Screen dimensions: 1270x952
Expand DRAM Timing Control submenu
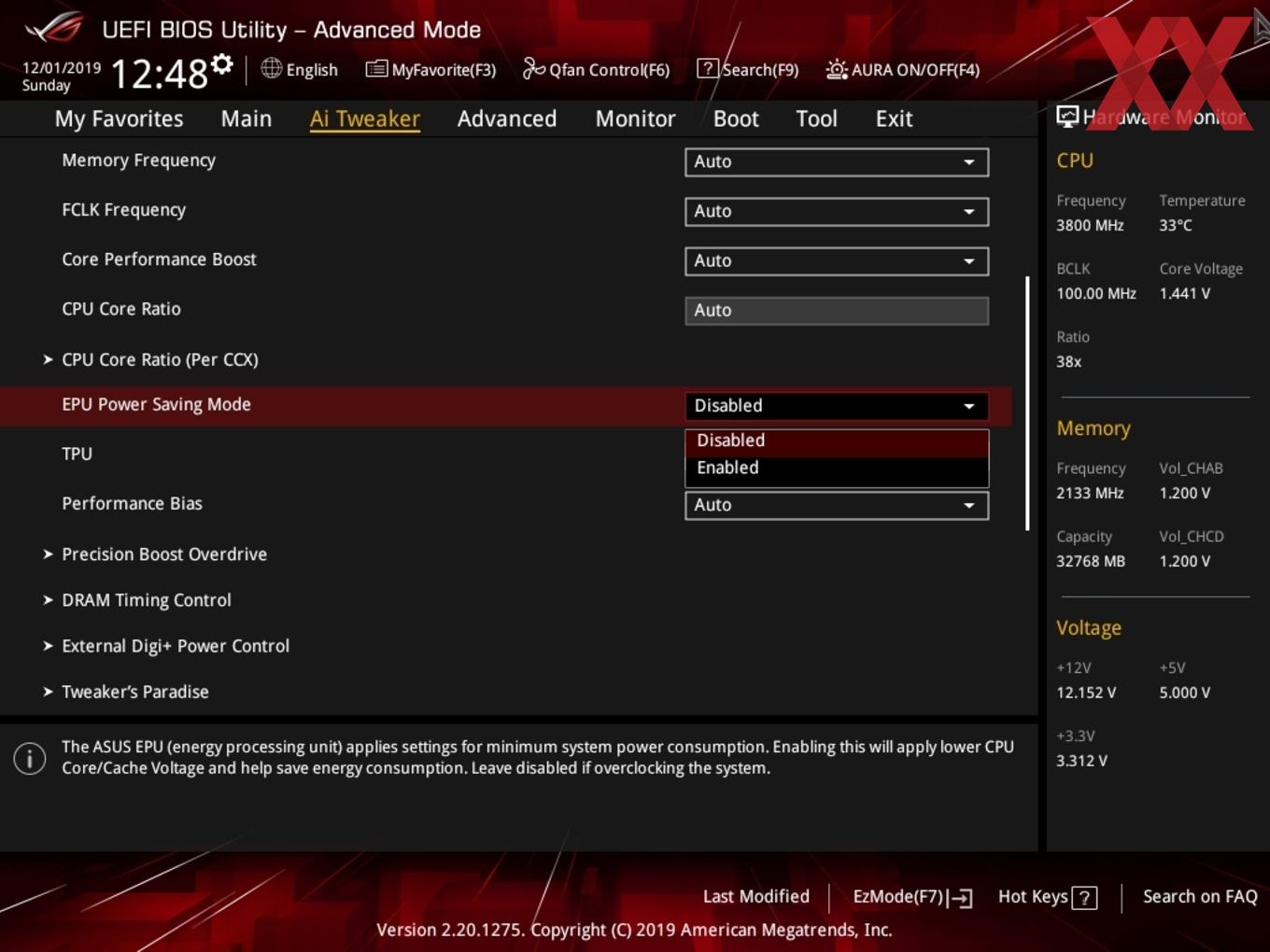point(146,600)
